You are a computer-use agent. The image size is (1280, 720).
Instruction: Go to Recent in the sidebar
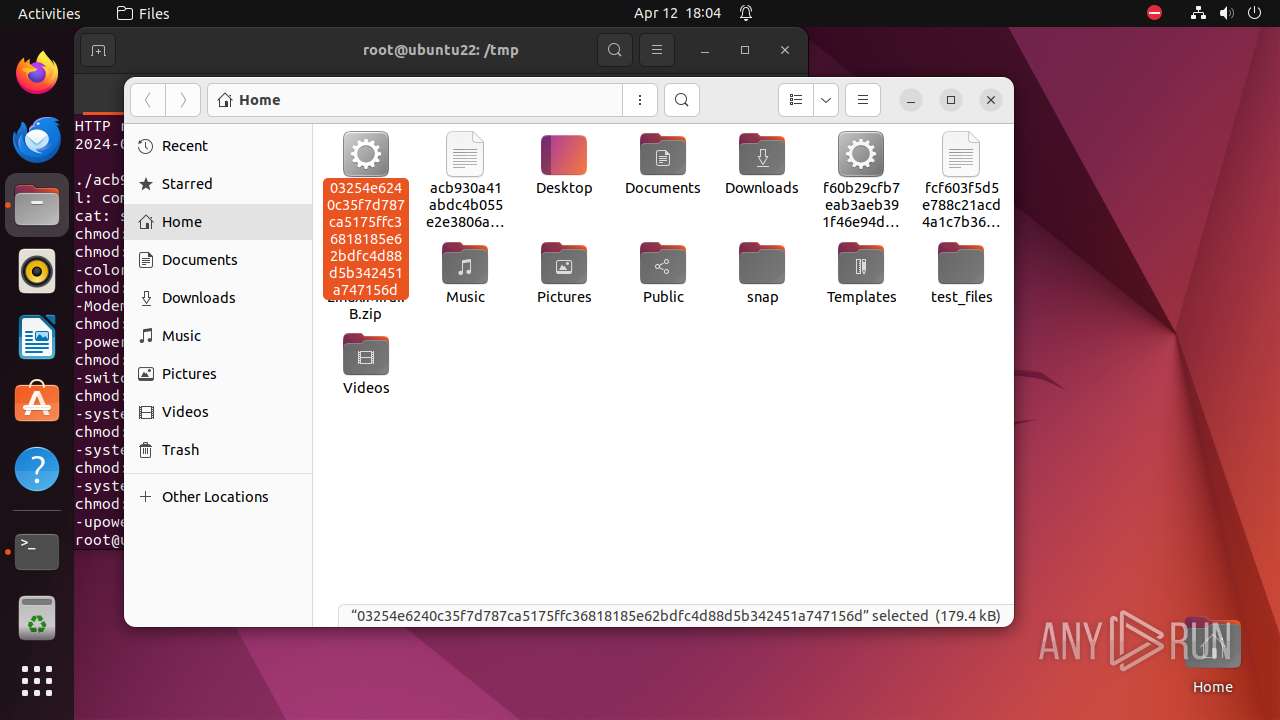(218, 146)
